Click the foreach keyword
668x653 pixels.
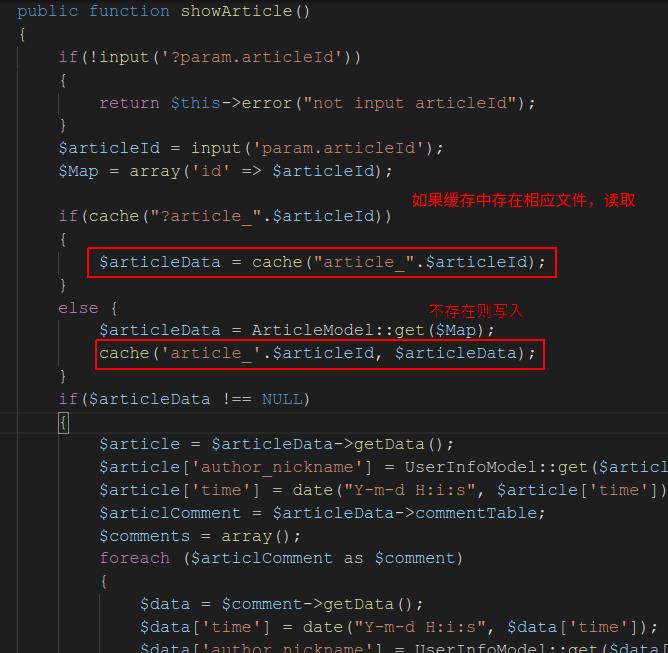pos(135,558)
